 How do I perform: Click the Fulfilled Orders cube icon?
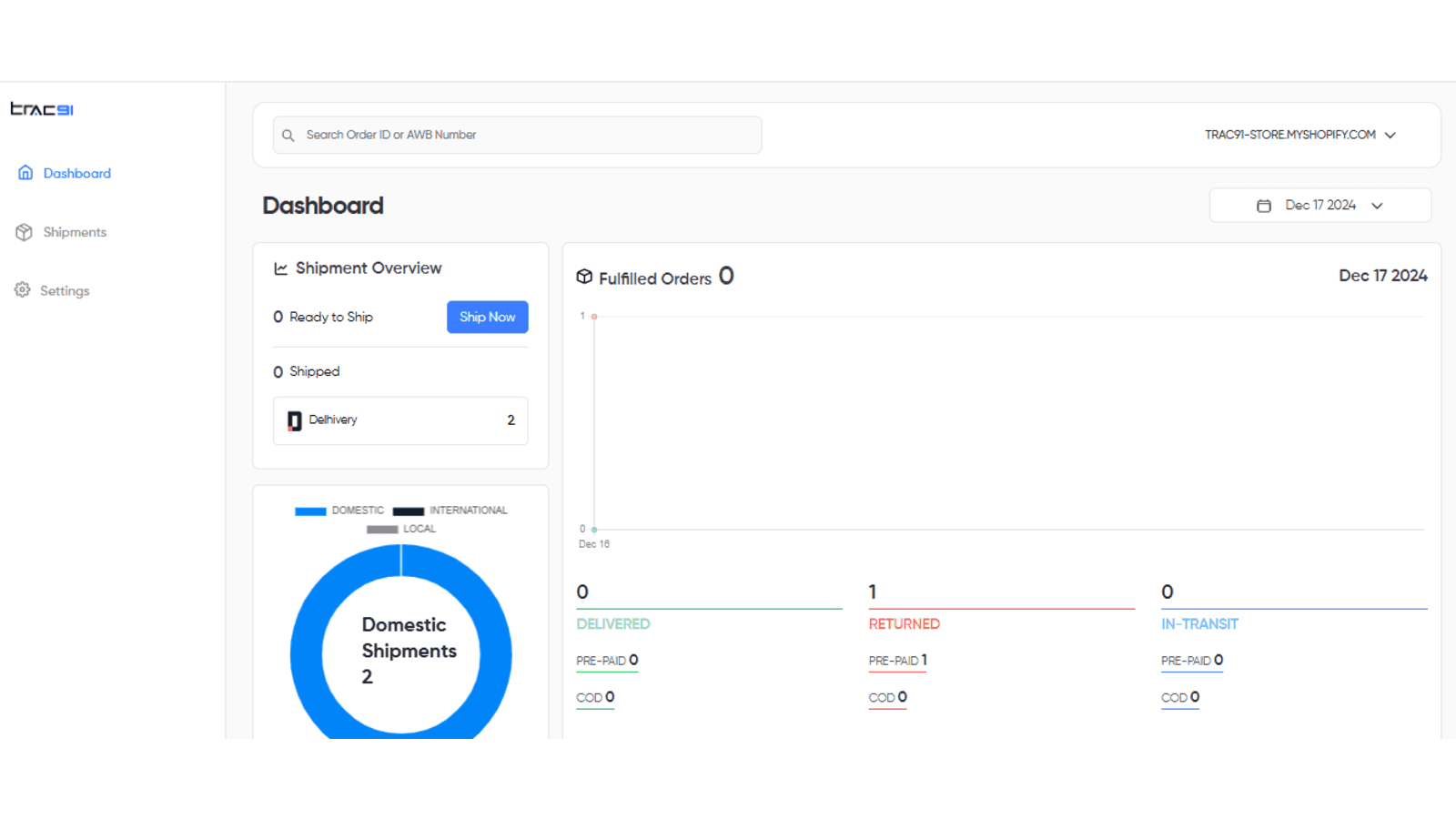tap(584, 277)
